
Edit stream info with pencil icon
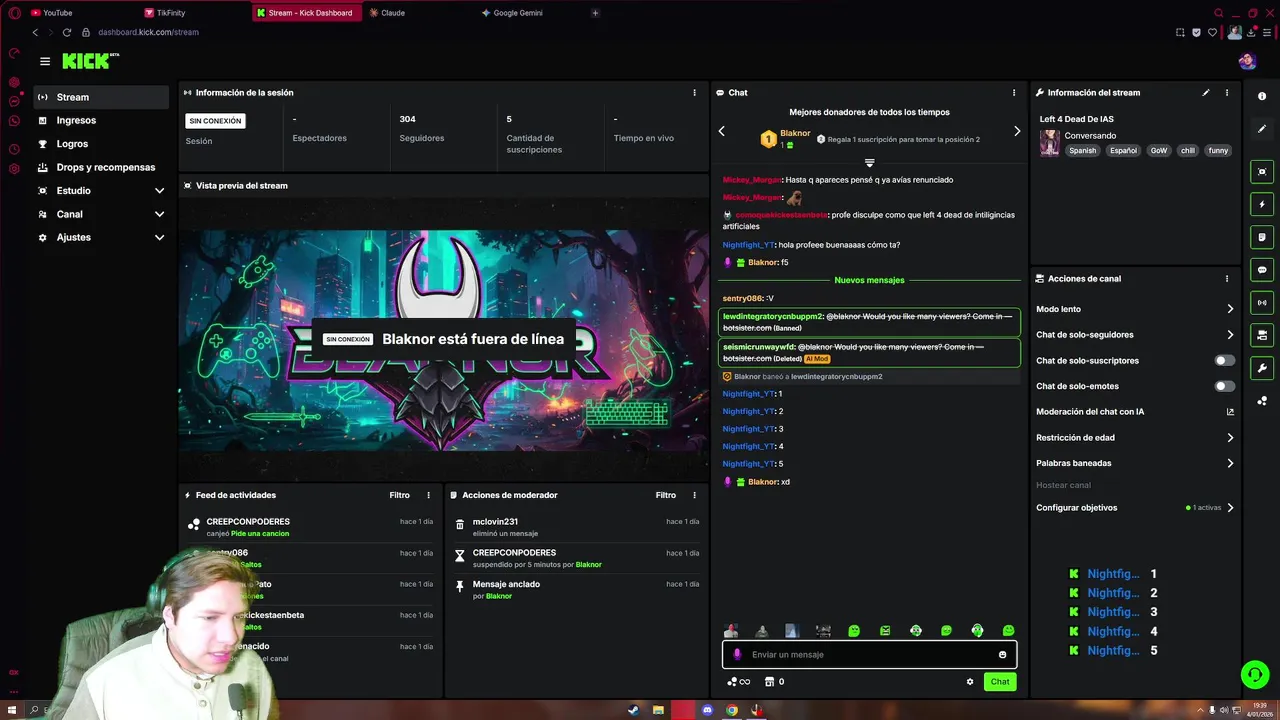(x=1205, y=92)
